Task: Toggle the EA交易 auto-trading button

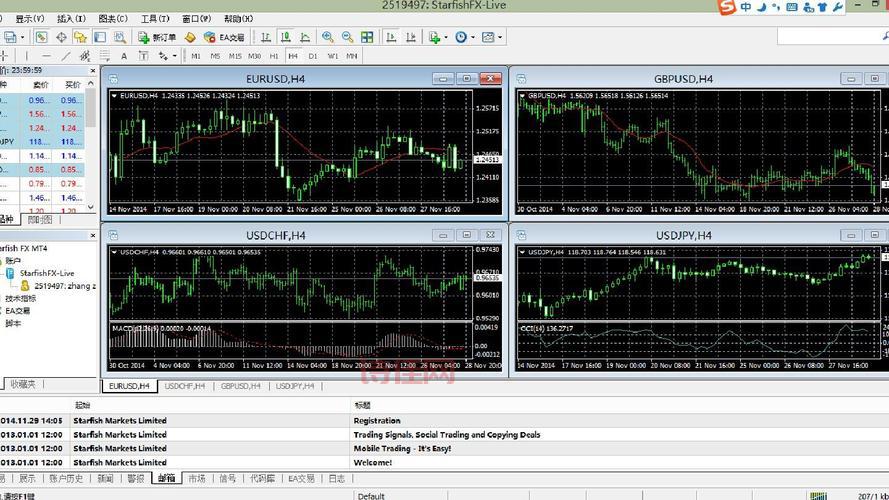Action: [x=225, y=37]
